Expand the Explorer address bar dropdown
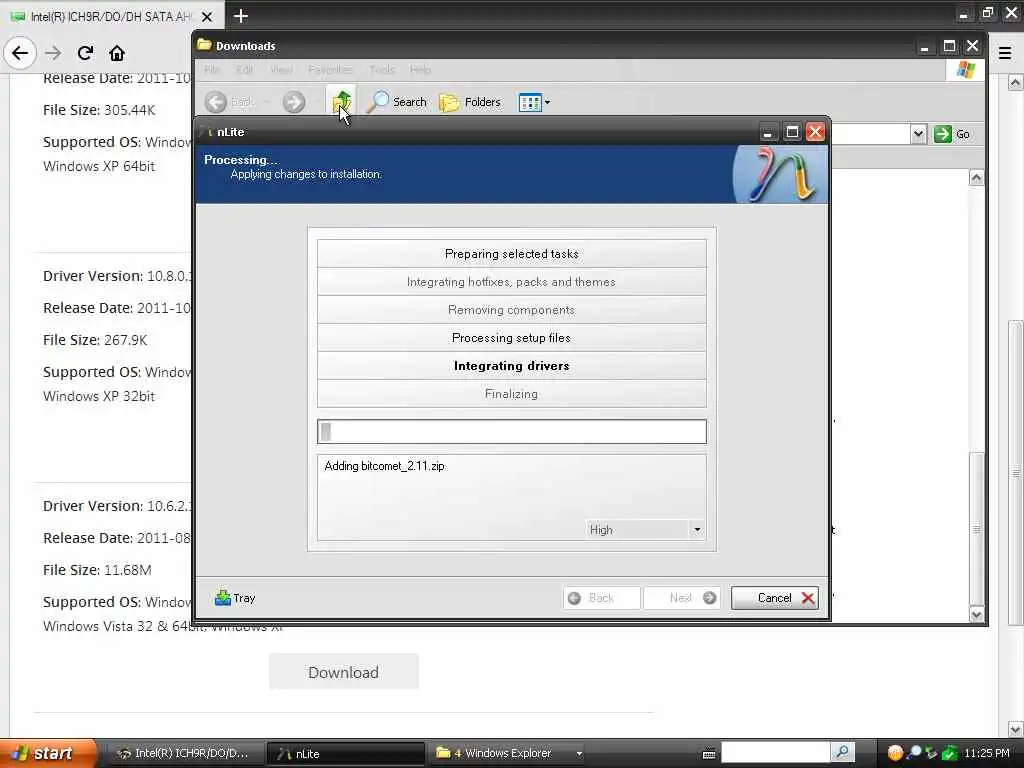The image size is (1024, 768). coord(918,134)
